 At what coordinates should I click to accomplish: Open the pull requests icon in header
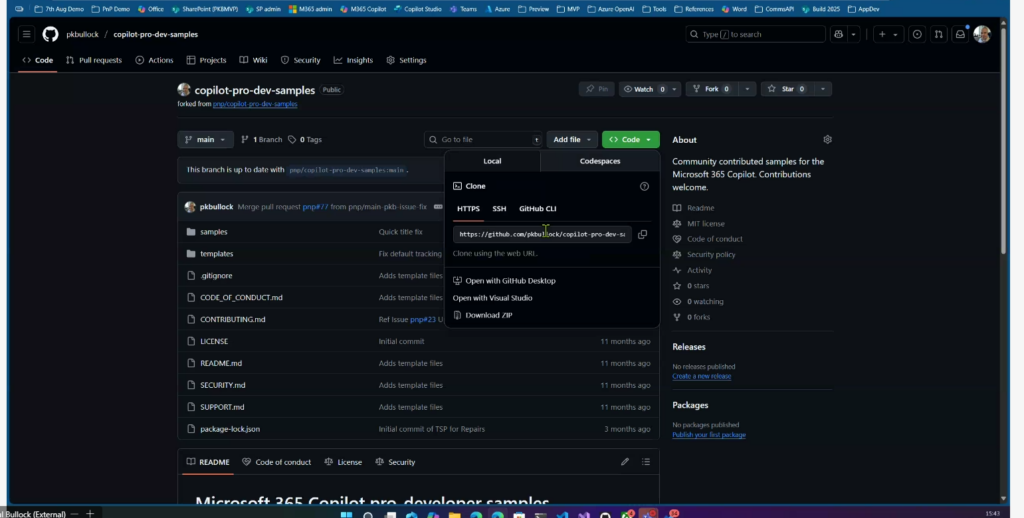[x=938, y=35]
